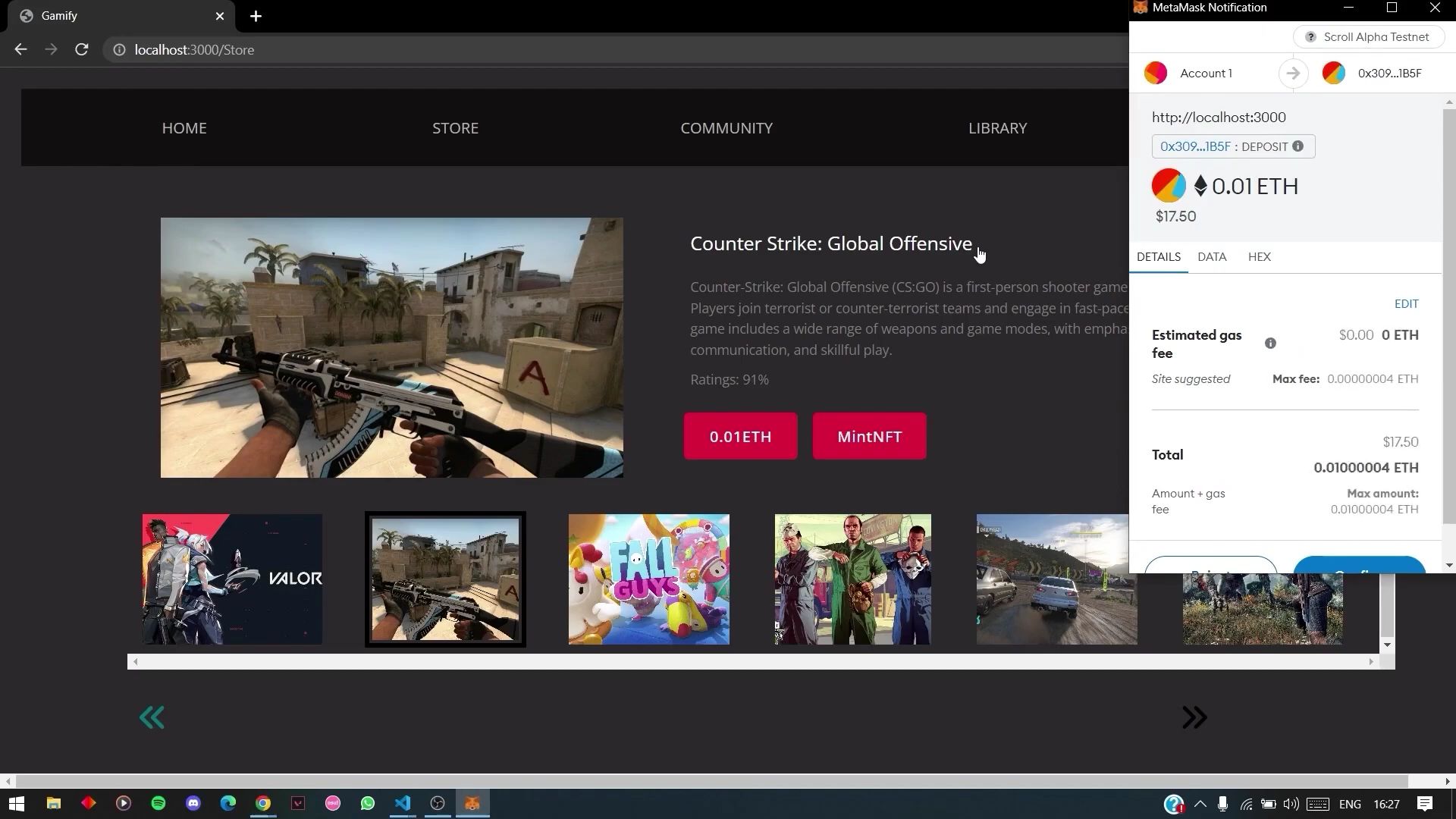1456x819 pixels.
Task: Open the volume control tray icon
Action: pos(1291,804)
